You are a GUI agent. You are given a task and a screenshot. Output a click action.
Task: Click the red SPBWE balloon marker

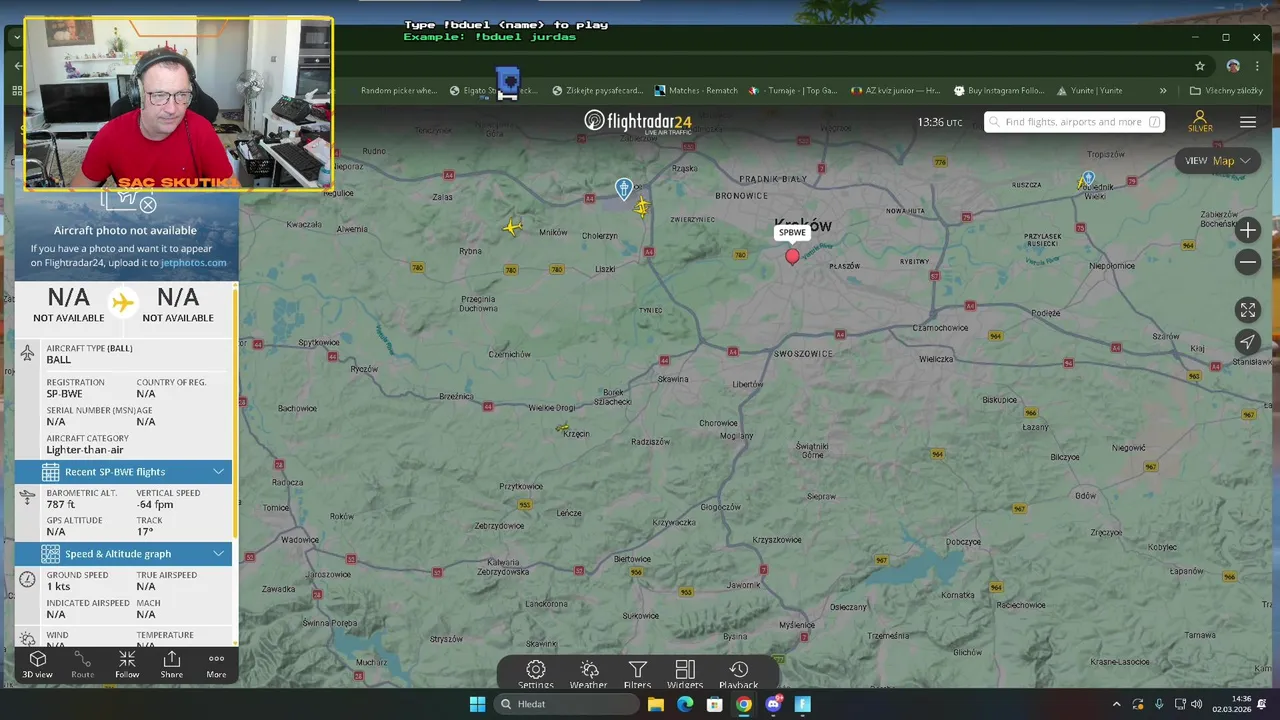(792, 256)
